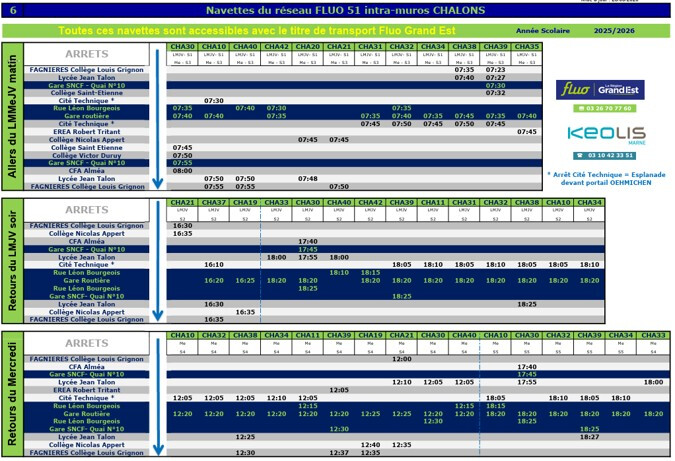Click ARRETS header of the LMJV evening table
The width and height of the screenshot is (675, 461).
point(87,210)
